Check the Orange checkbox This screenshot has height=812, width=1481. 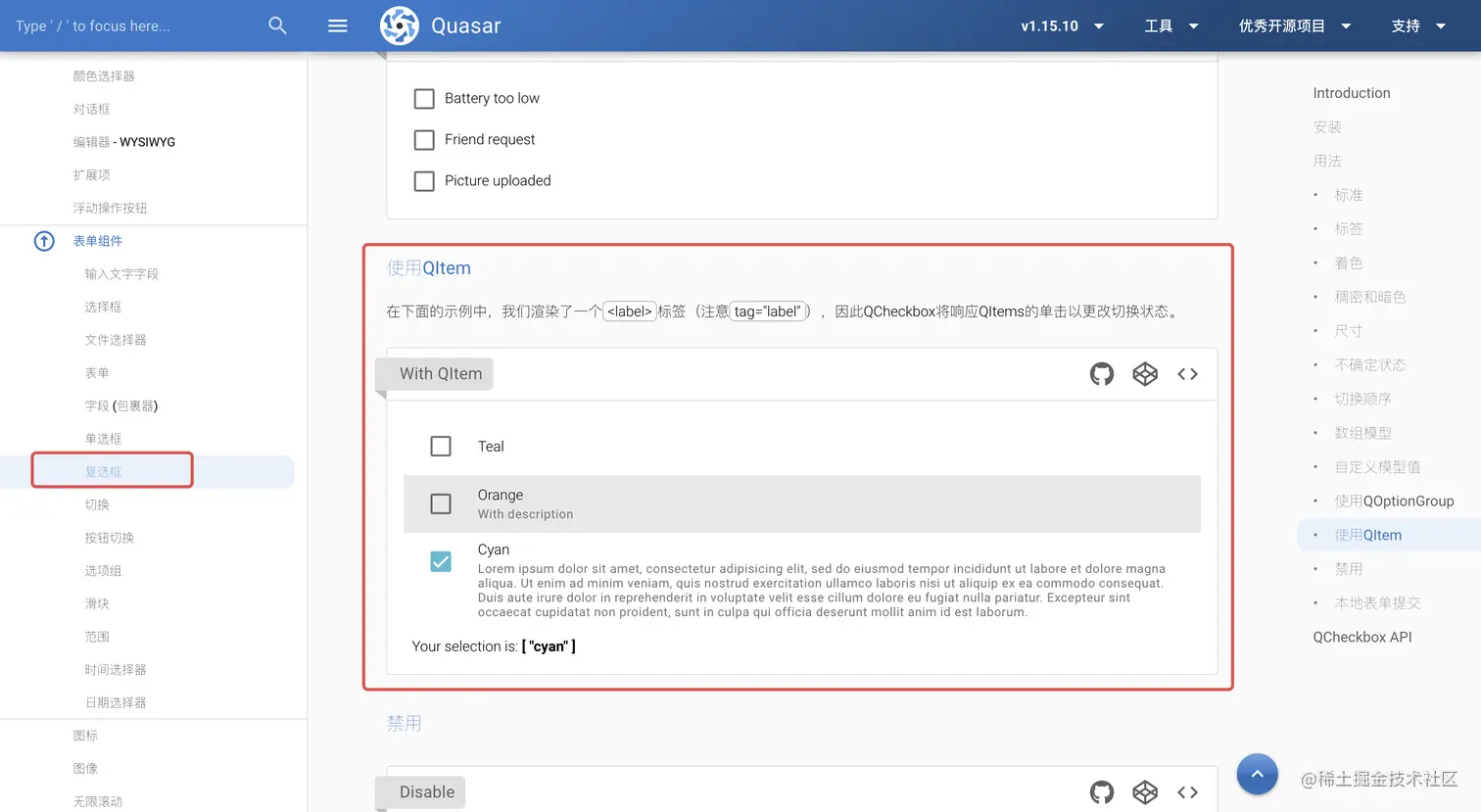pyautogui.click(x=441, y=503)
